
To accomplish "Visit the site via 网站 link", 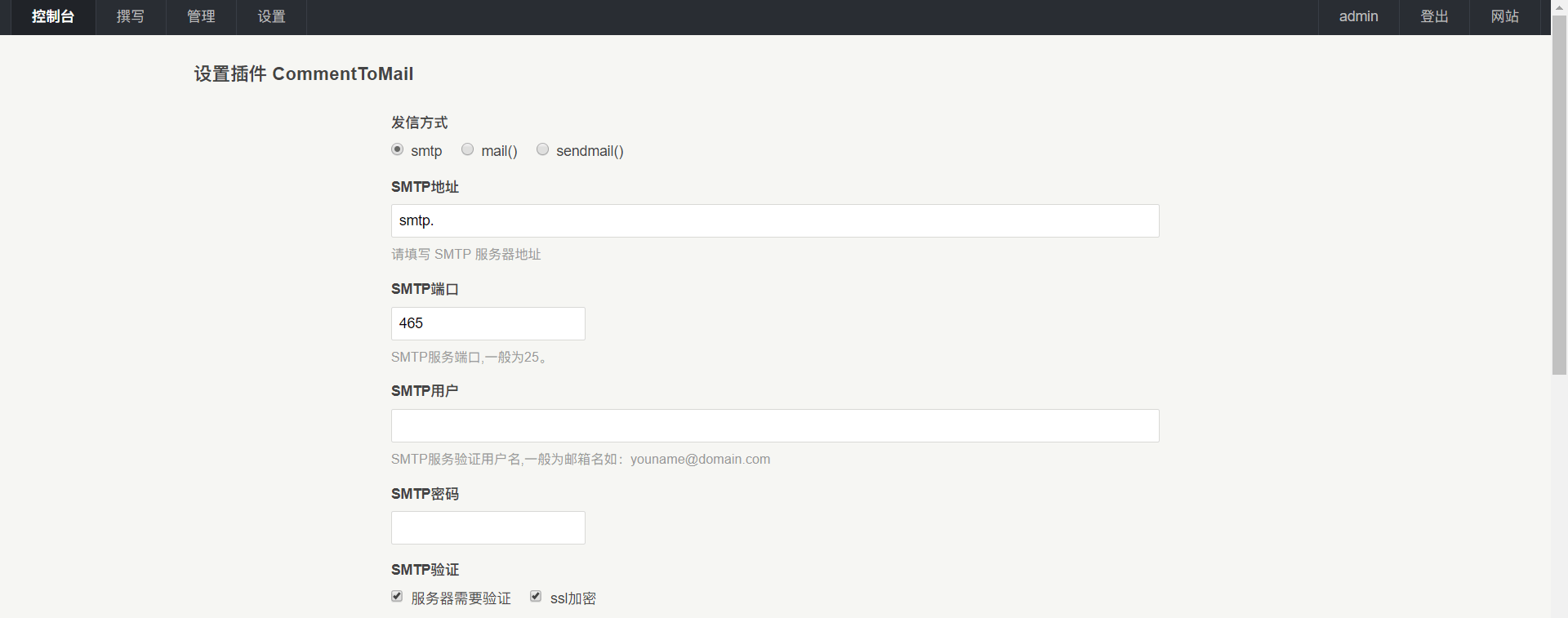I will (1504, 17).
